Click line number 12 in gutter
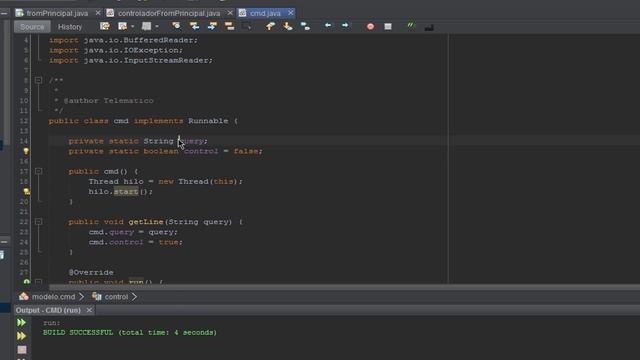 (24, 121)
